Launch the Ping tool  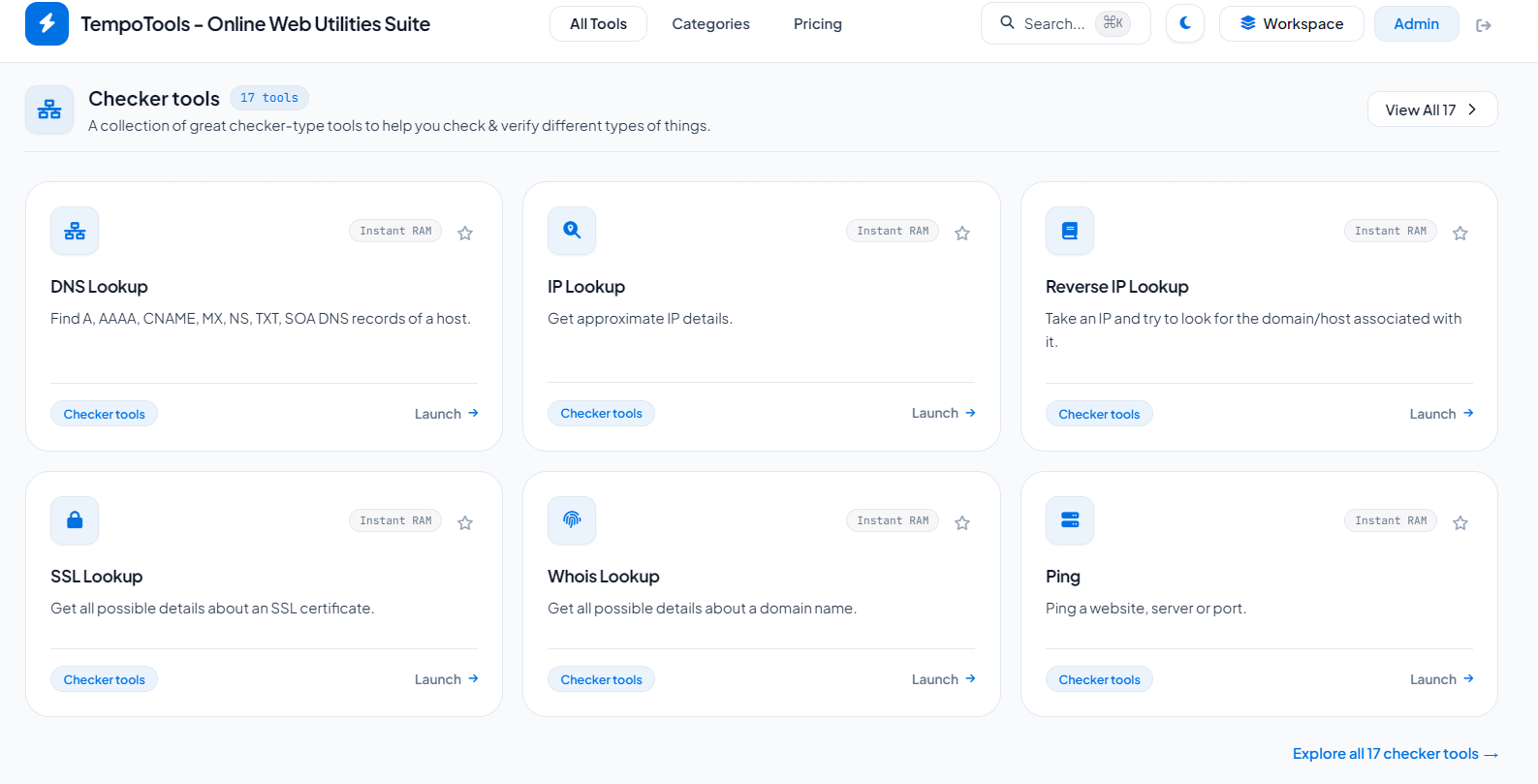(1442, 679)
